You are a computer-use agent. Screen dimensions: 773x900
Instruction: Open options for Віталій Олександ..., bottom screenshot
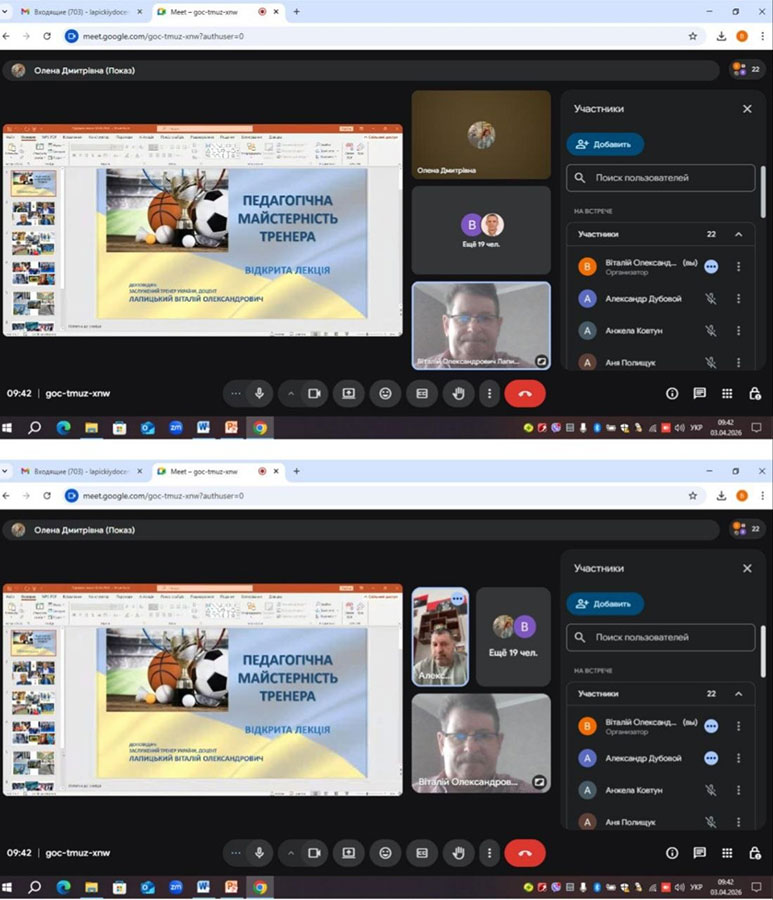(x=739, y=726)
